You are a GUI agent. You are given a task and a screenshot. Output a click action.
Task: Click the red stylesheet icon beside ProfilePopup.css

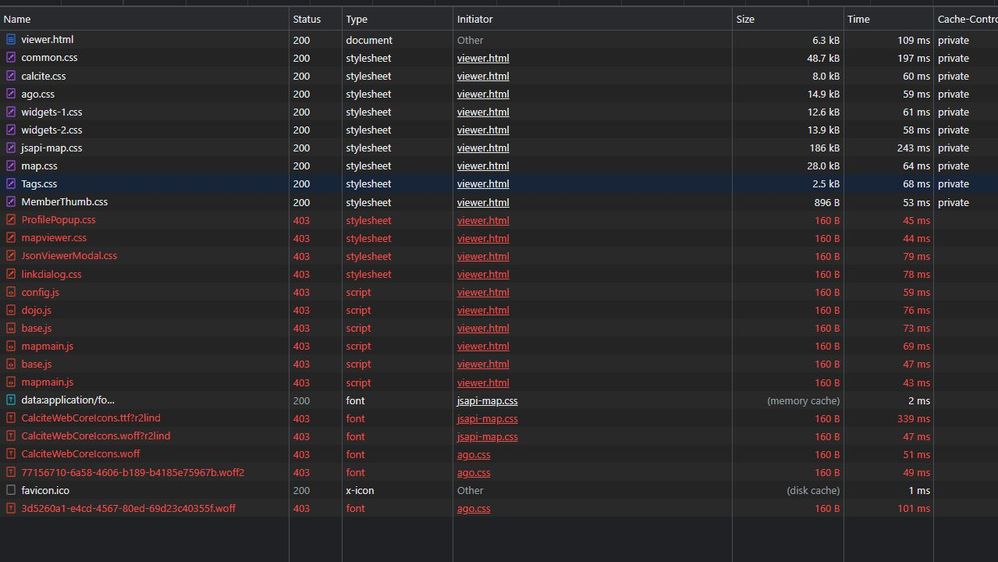coord(11,220)
